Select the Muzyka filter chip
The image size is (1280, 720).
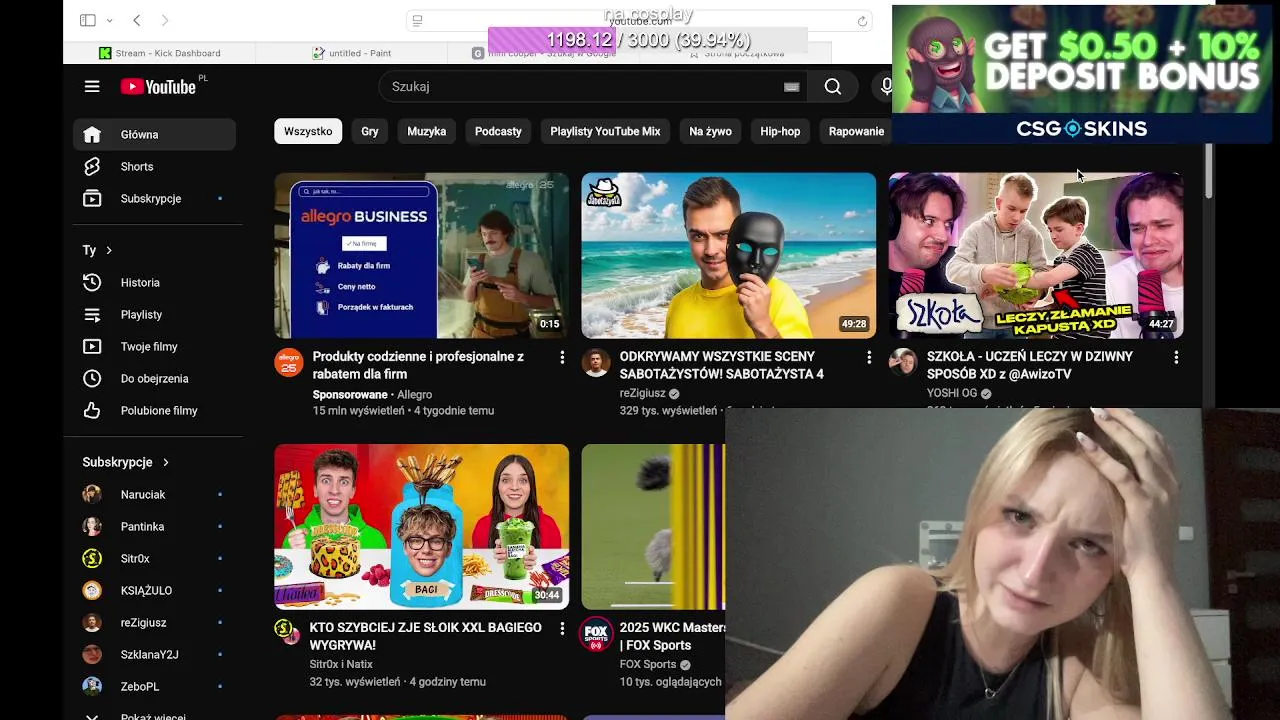click(x=427, y=131)
